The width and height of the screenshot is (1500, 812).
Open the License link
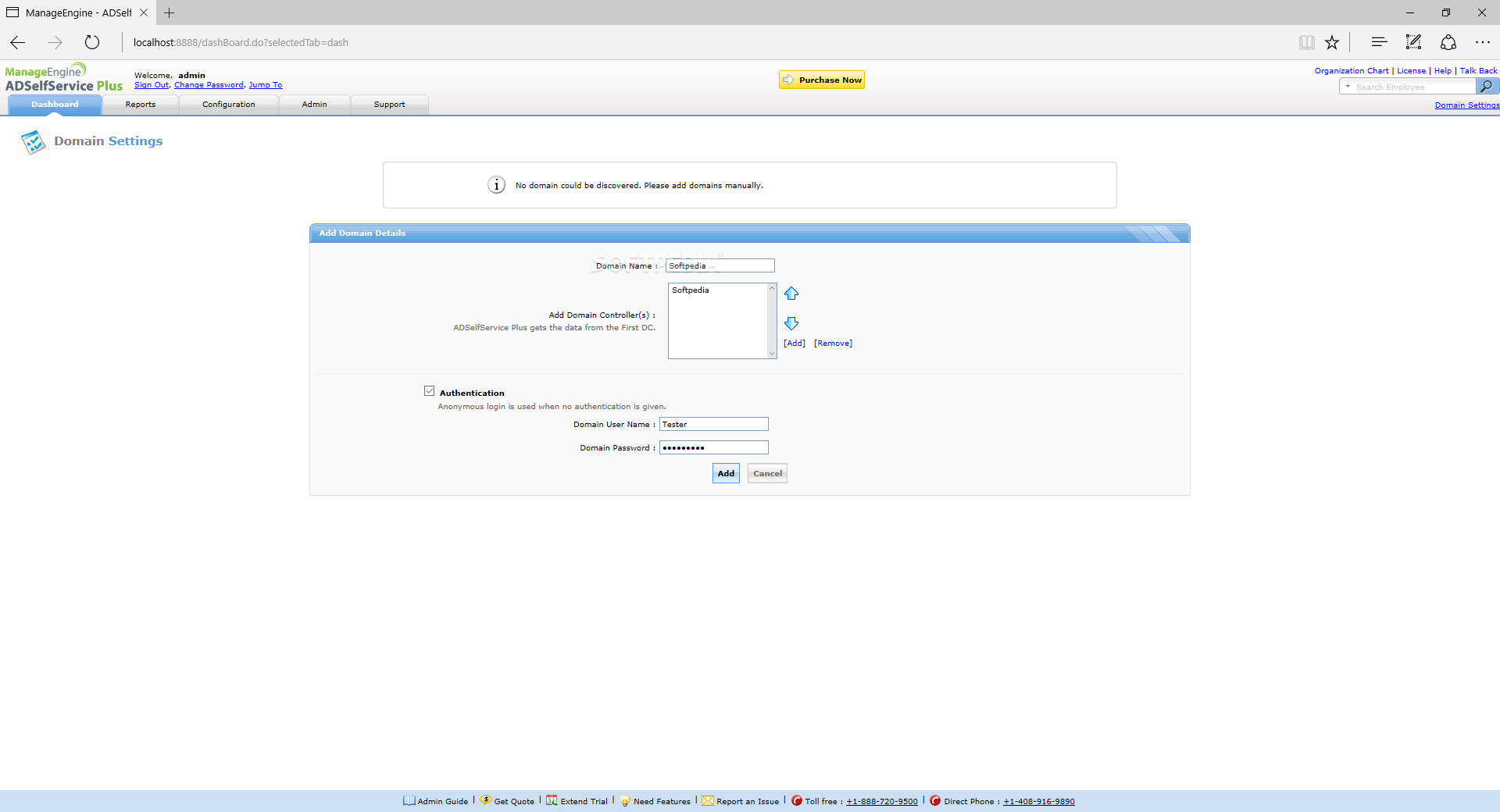tap(1411, 71)
